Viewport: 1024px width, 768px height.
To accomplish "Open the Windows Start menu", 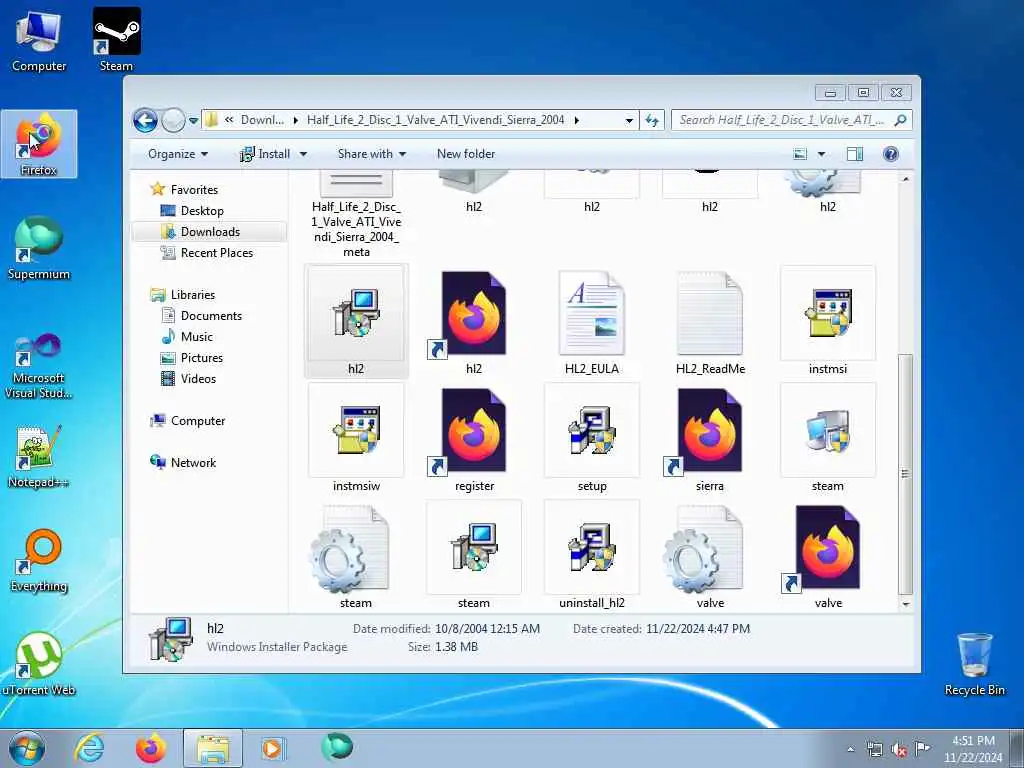I will click(x=27, y=748).
